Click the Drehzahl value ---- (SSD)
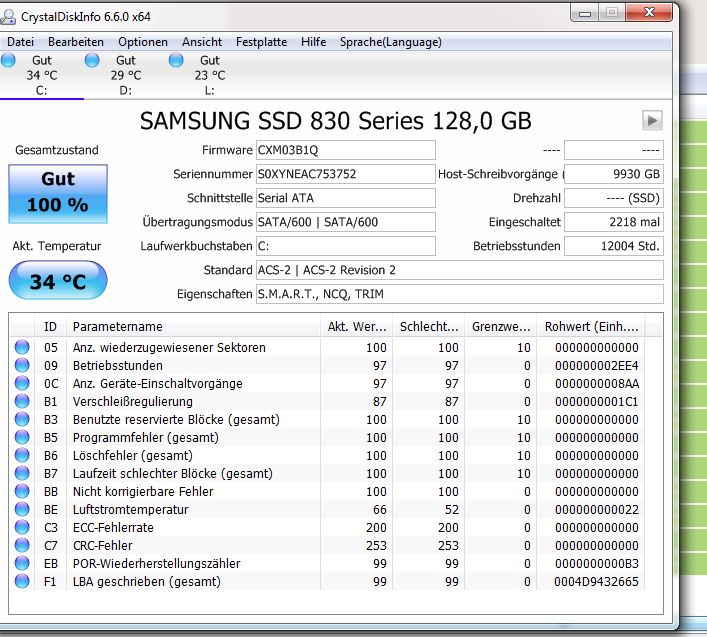Screen dimensions: 707x637 pos(614,198)
